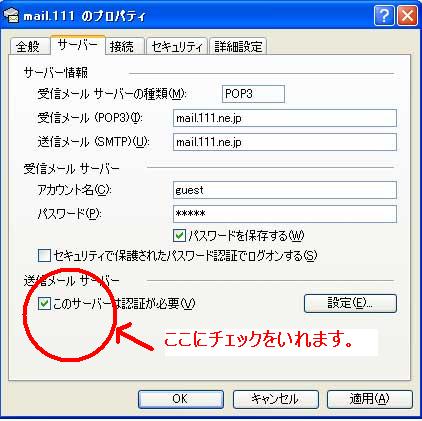This screenshot has width=422, height=421.
Task: Focus the 送信メール (SMTP) server field
Action: pos(285,142)
